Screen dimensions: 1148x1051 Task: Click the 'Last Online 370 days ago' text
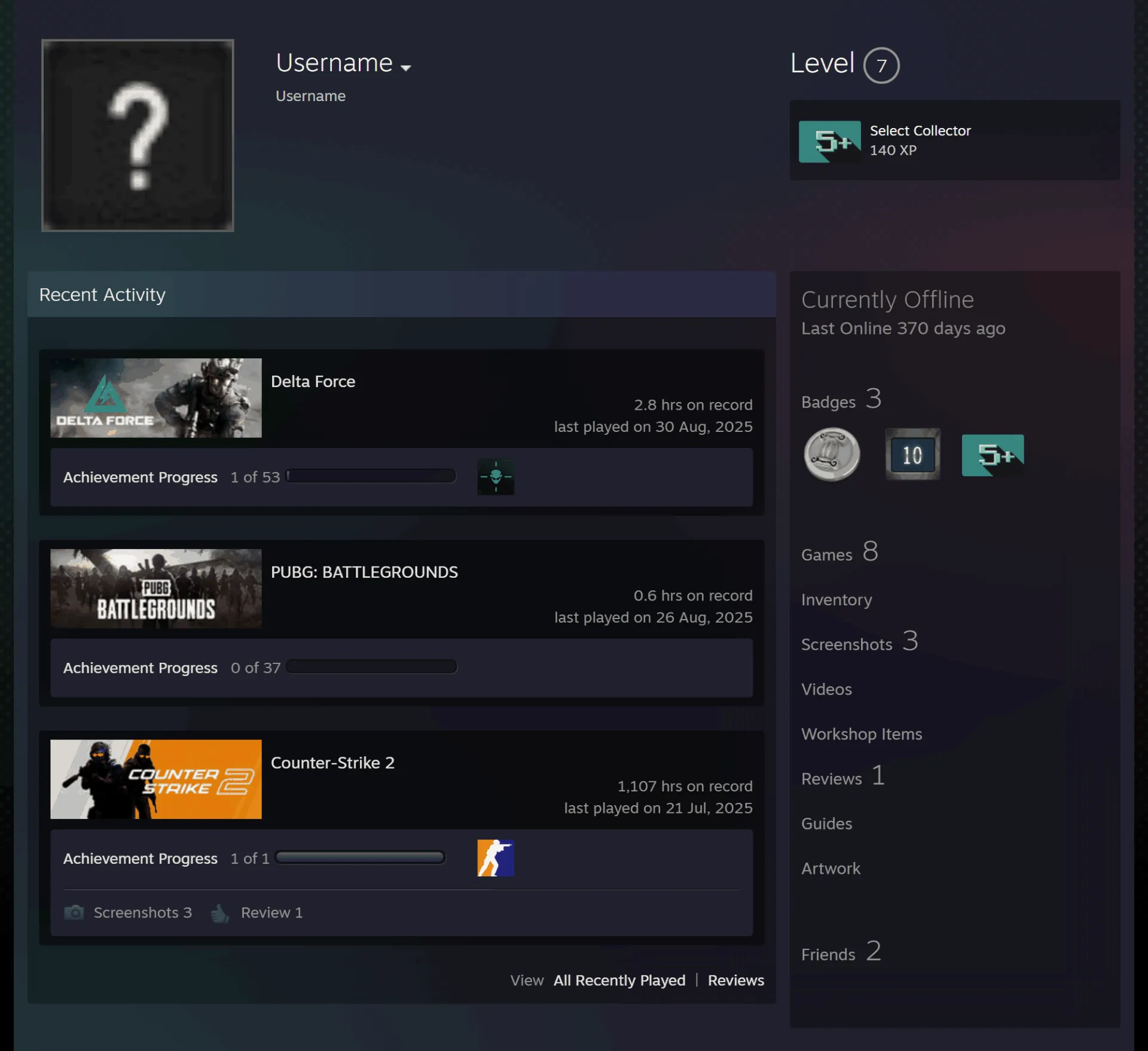click(x=903, y=328)
